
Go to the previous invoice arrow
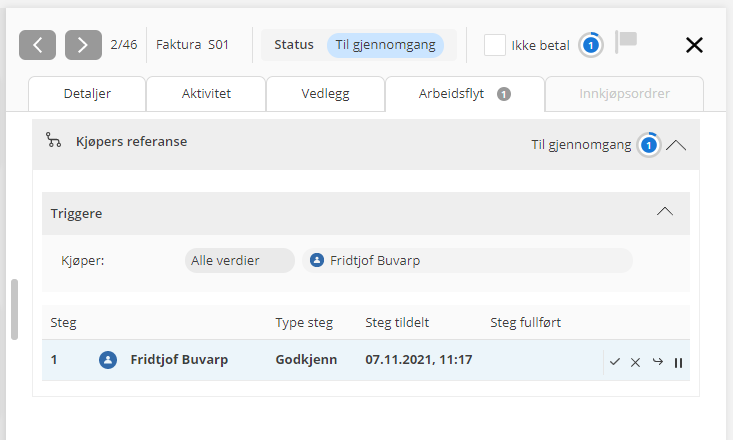click(x=37, y=45)
